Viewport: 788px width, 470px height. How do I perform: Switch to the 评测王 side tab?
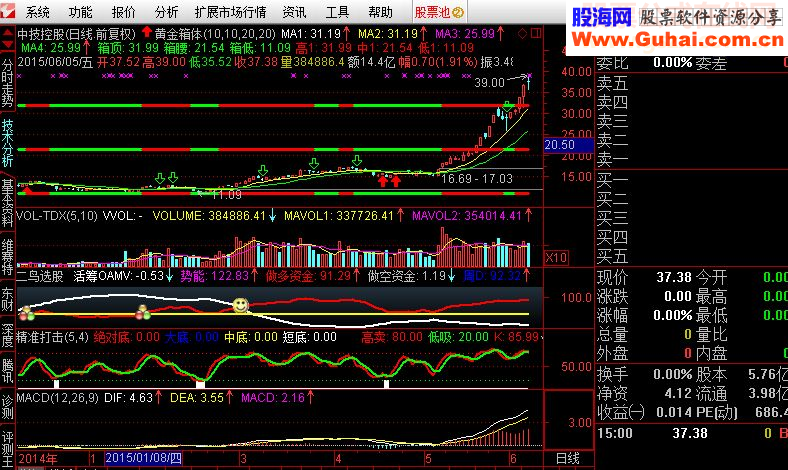7,449
